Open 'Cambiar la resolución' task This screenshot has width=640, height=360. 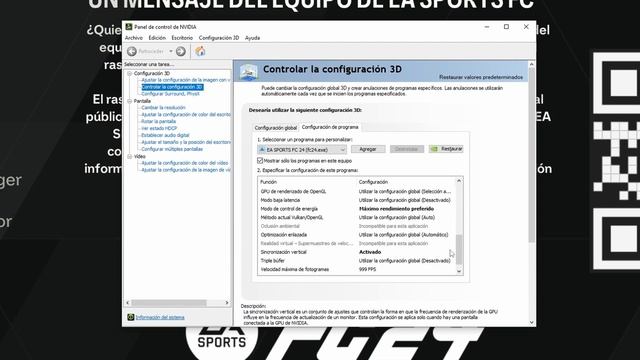click(x=163, y=108)
